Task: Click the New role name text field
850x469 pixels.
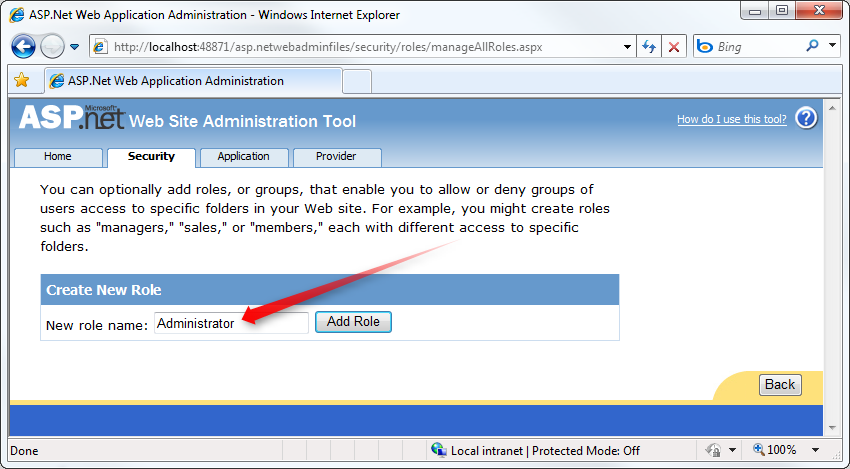Action: 231,323
